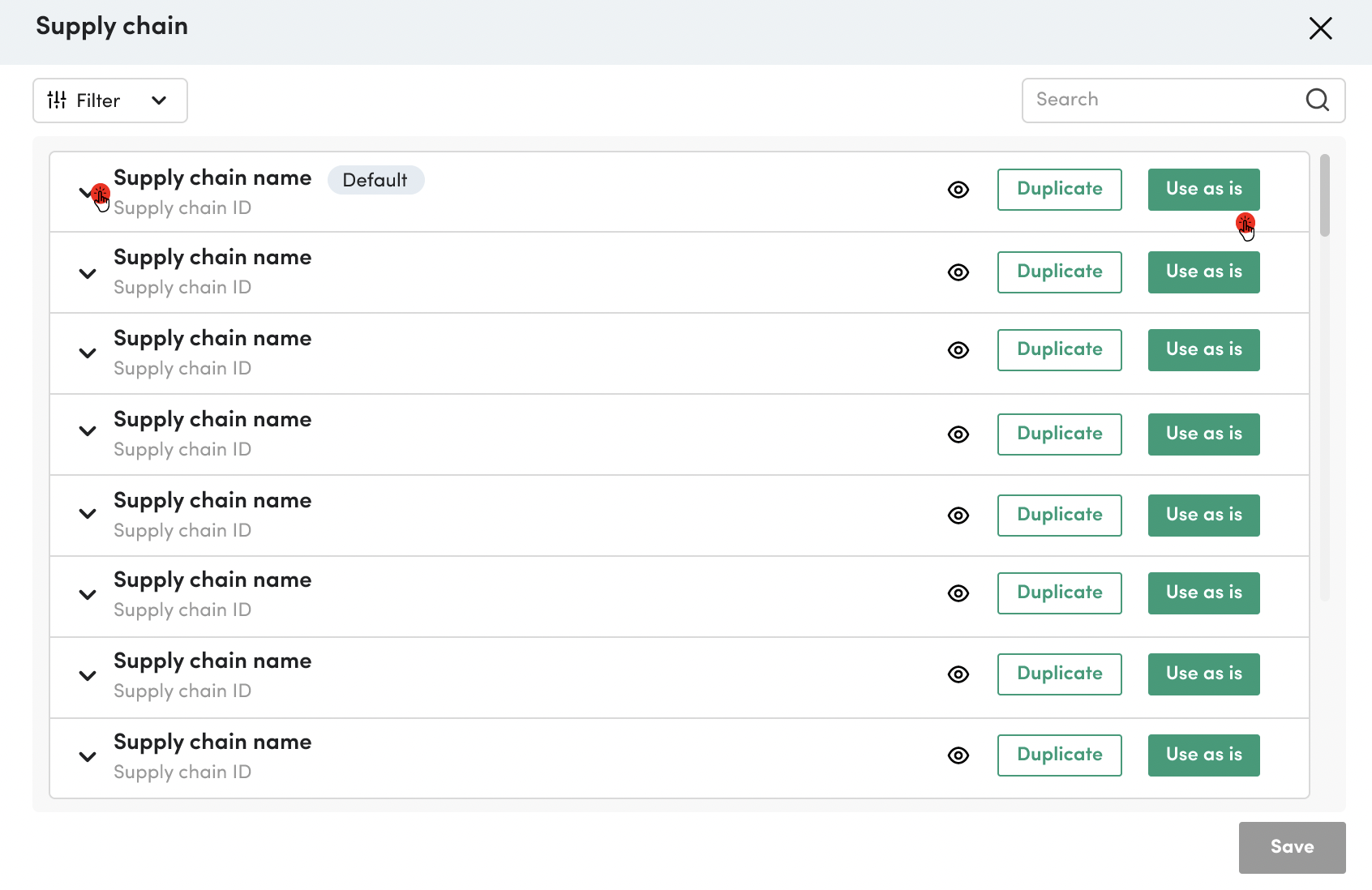Preview the fourth supply chain via eye icon
The image size is (1372, 890).
point(958,434)
